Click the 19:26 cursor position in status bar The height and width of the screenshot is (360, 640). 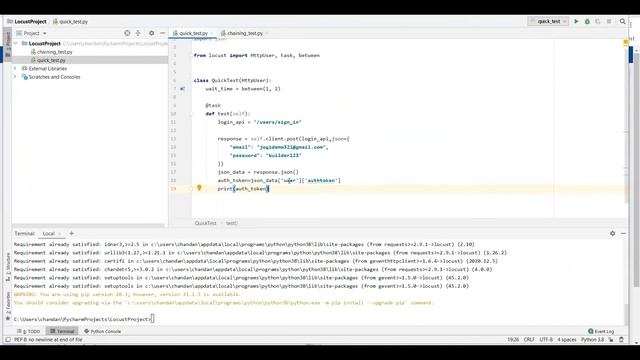(513, 340)
